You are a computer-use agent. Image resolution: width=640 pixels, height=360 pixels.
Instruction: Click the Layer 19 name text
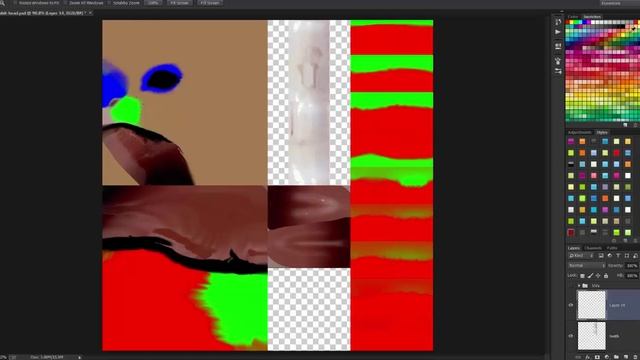[617, 305]
